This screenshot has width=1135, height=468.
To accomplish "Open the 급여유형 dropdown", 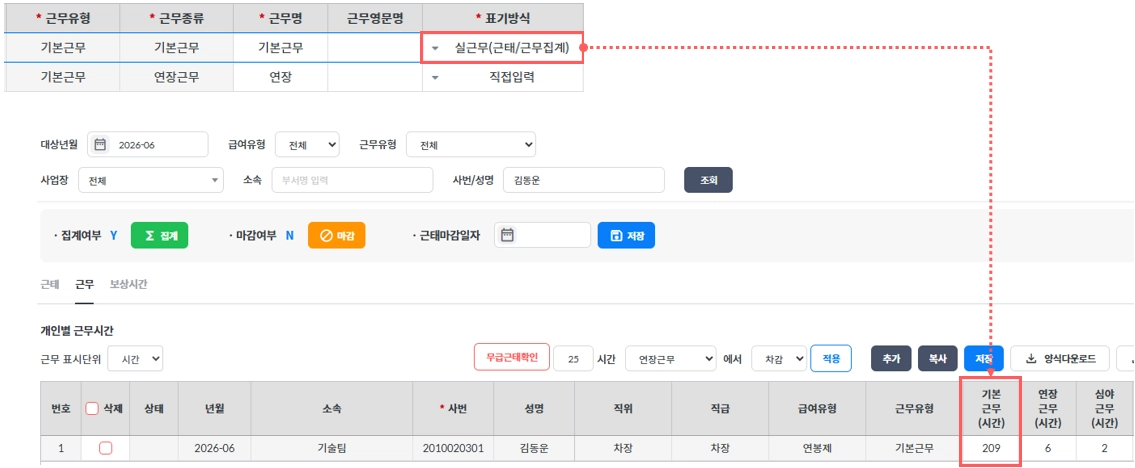I will (x=307, y=145).
